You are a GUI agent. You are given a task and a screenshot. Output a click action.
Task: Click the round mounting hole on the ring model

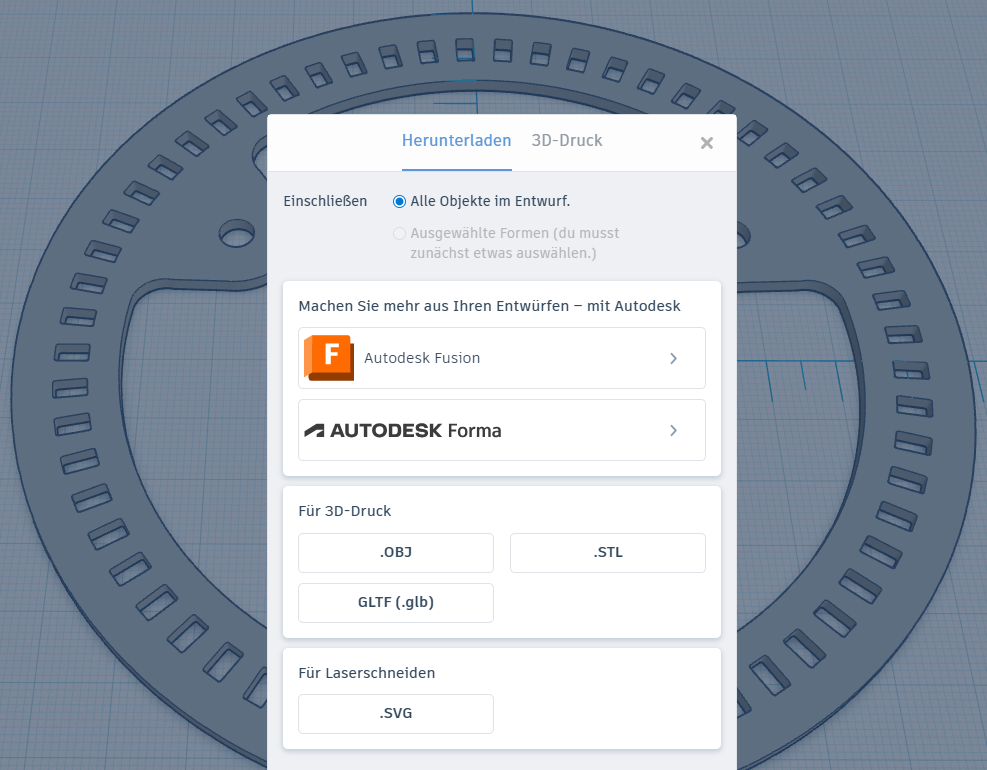237,236
